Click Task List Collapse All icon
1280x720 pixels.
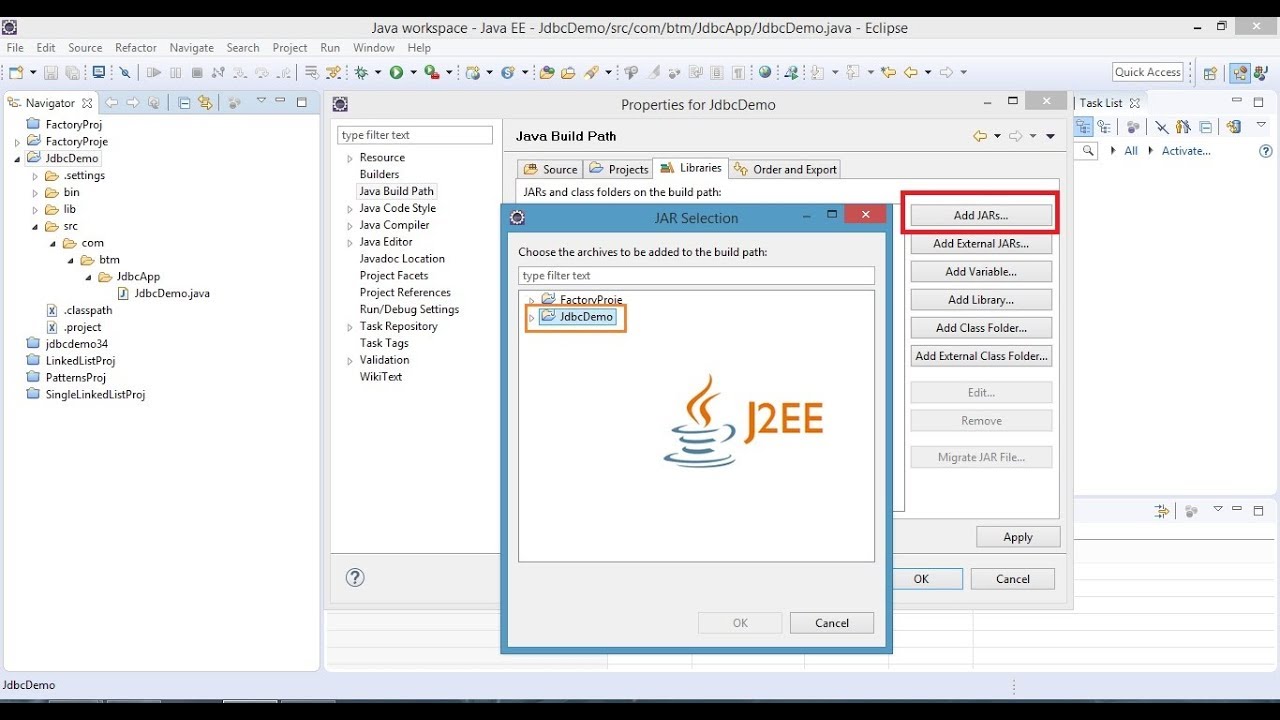click(x=1206, y=126)
